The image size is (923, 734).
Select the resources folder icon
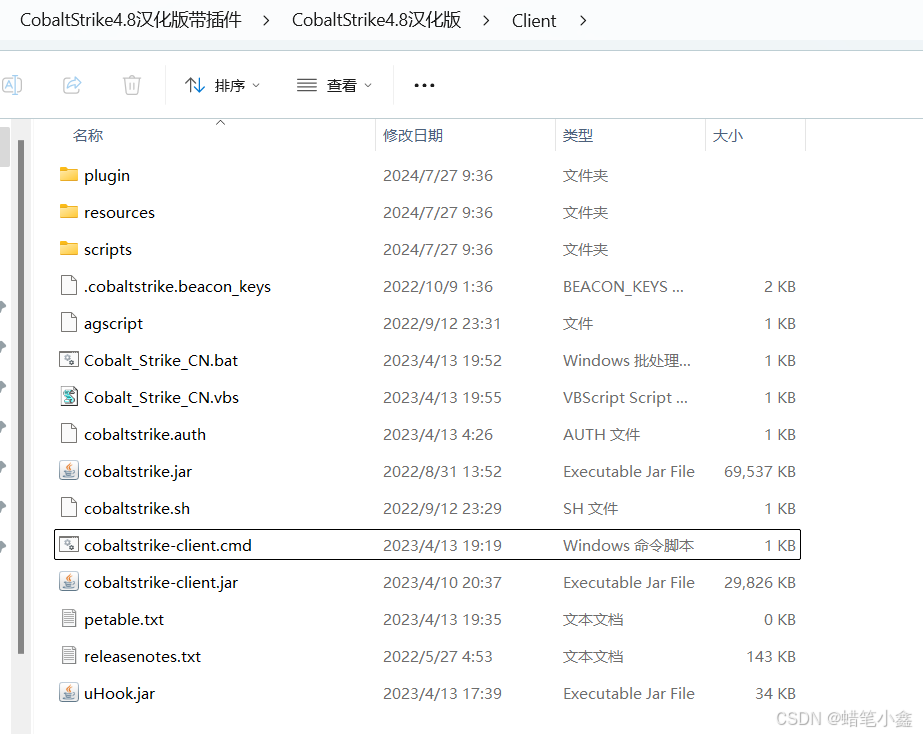(x=69, y=212)
